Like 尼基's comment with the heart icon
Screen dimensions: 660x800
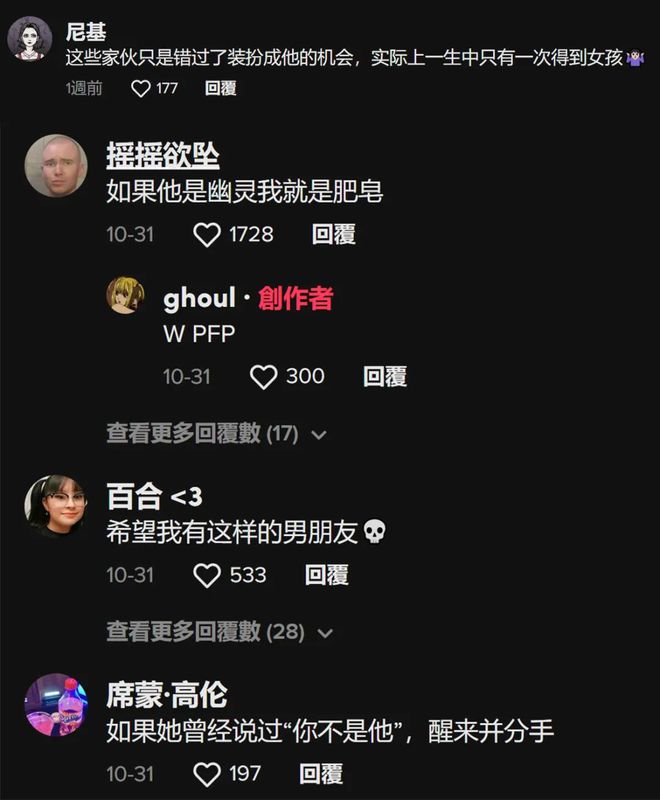(x=141, y=88)
